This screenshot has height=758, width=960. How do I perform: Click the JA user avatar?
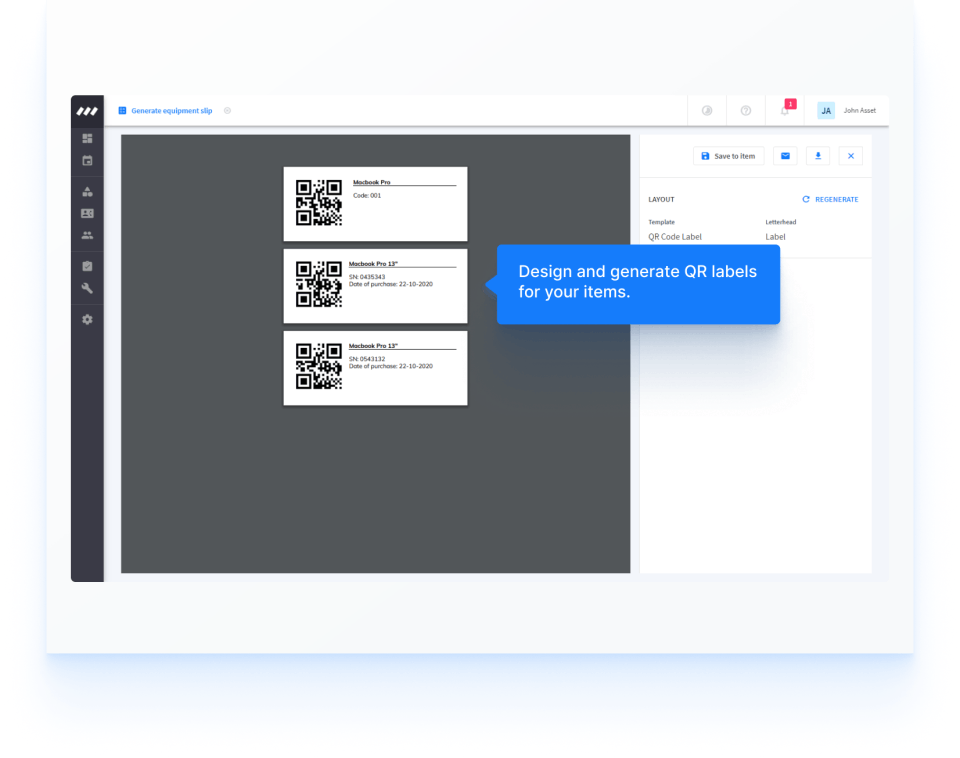826,111
